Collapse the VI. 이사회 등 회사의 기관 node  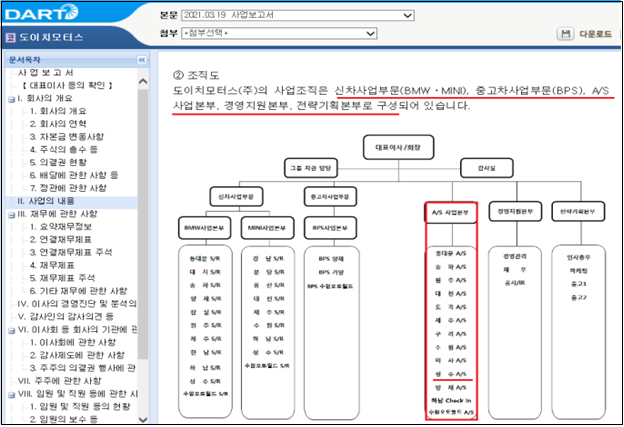click(12, 330)
